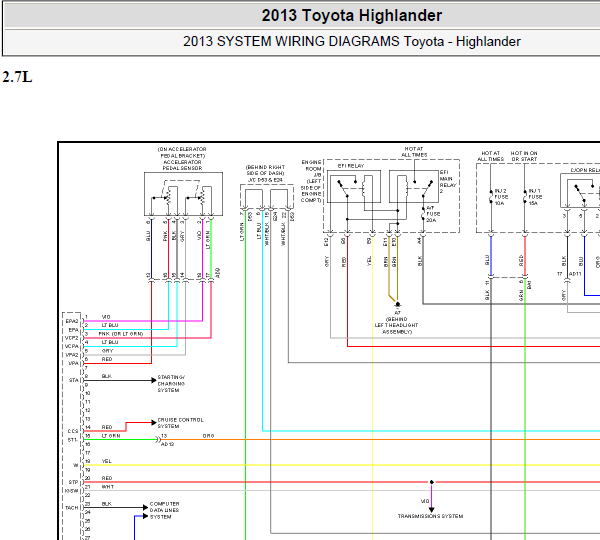Click the "PNK (OR LT GRN)" wire label

(x=121, y=334)
